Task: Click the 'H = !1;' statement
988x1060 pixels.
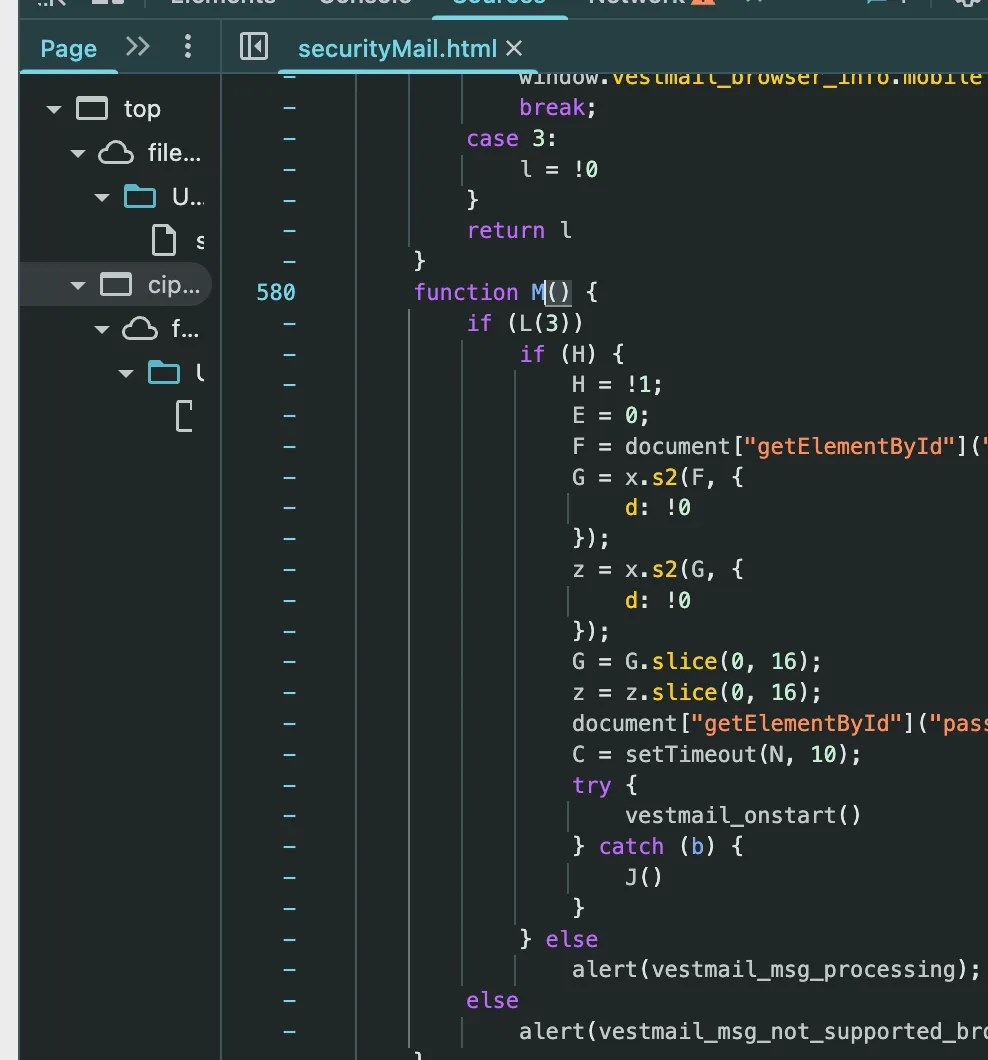Action: [617, 385]
